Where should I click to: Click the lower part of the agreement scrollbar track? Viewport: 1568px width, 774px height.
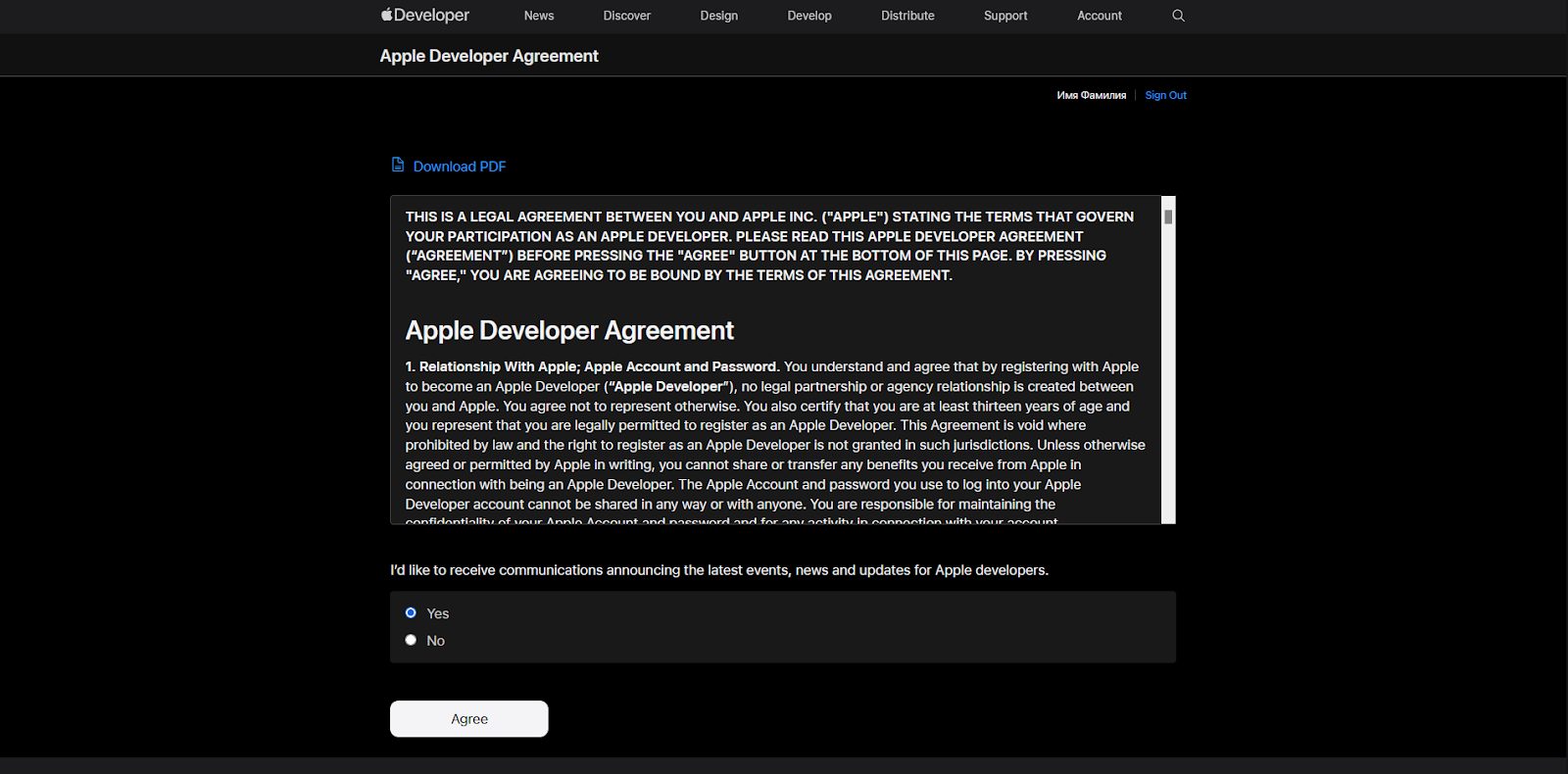point(1168,441)
